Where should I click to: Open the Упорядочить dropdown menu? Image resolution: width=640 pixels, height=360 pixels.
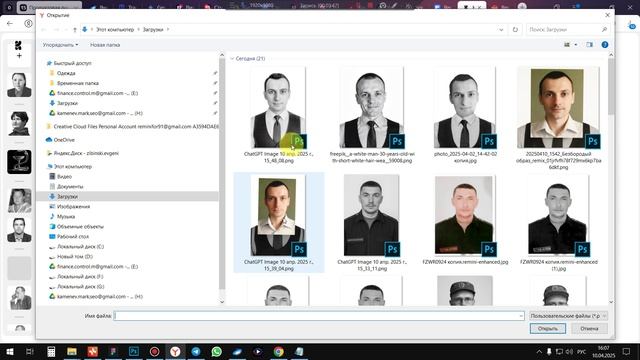coord(60,45)
